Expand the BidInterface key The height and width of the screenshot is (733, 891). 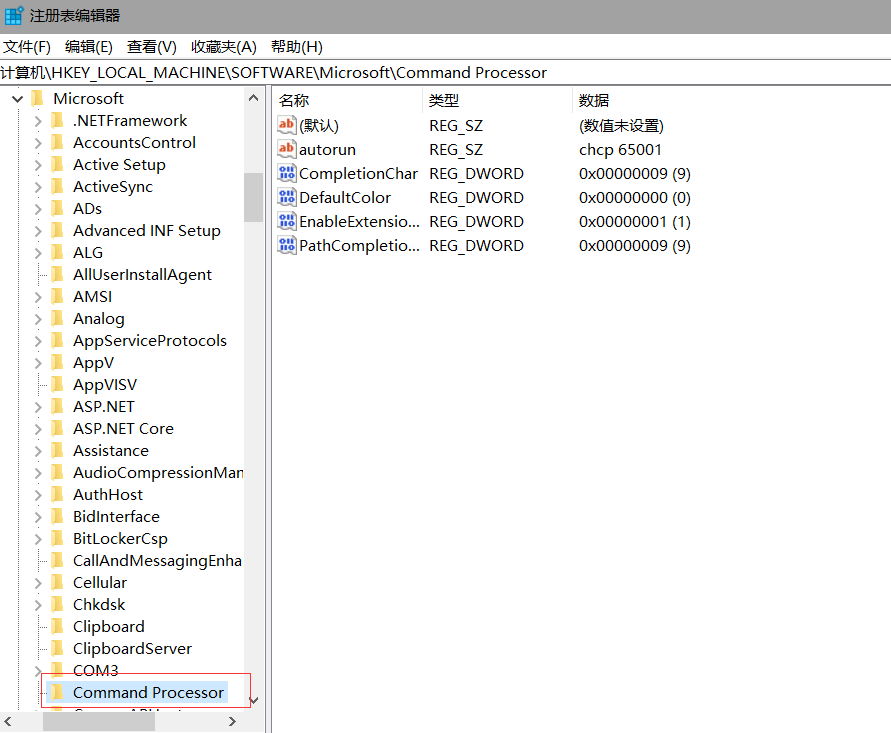pos(38,517)
